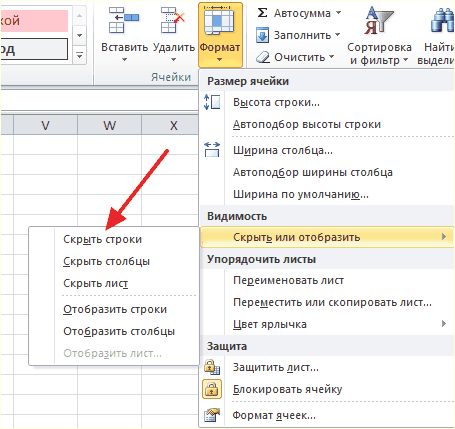Toggle Блокировать ячейку lock icon
Viewport: 455px width, 429px height.
point(212,389)
